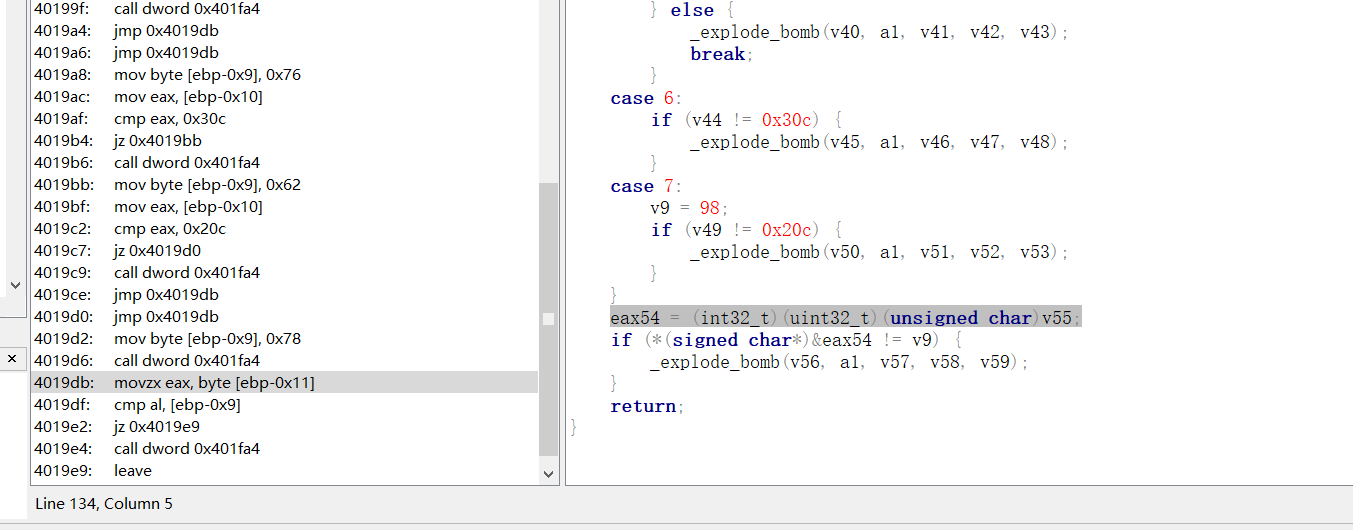The width and height of the screenshot is (1353, 530).
Task: Select line 4019a4 jmp 0x4019db
Action: [284, 31]
